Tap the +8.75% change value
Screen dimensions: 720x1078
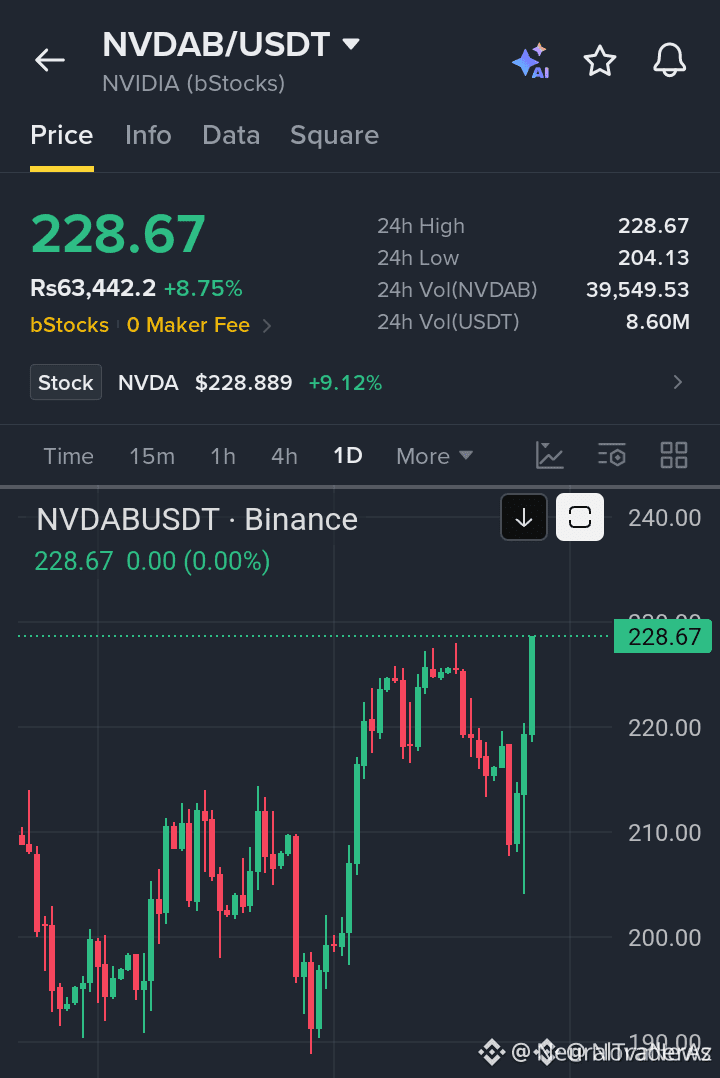pyautogui.click(x=203, y=288)
